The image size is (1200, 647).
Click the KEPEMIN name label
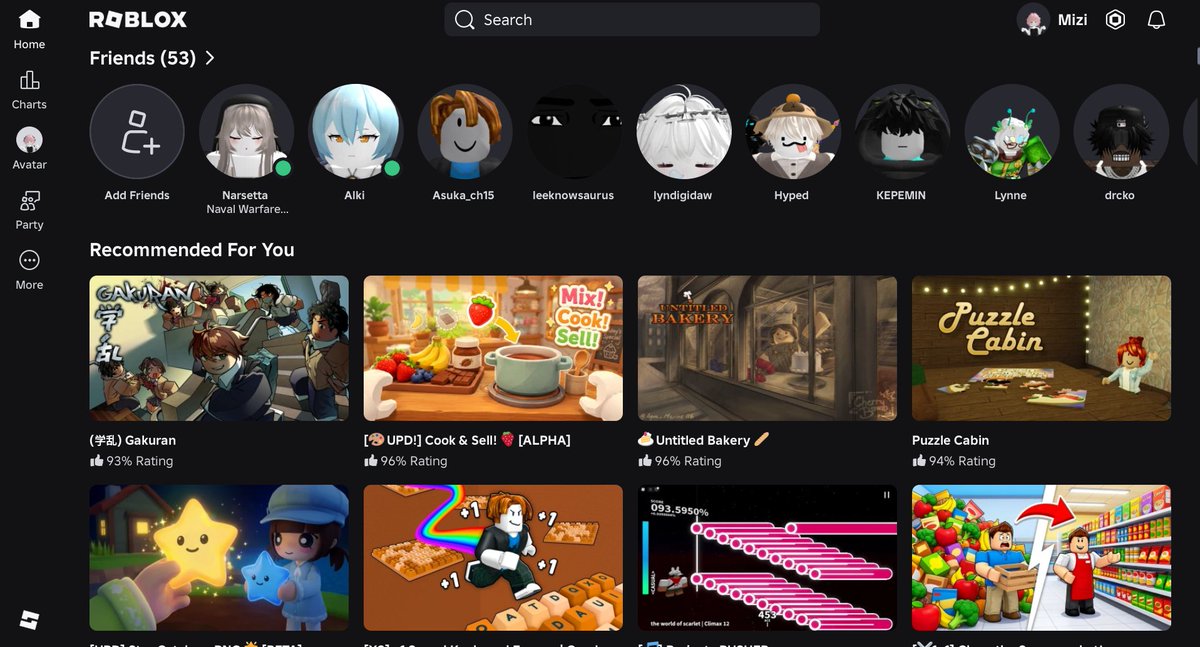pos(902,195)
